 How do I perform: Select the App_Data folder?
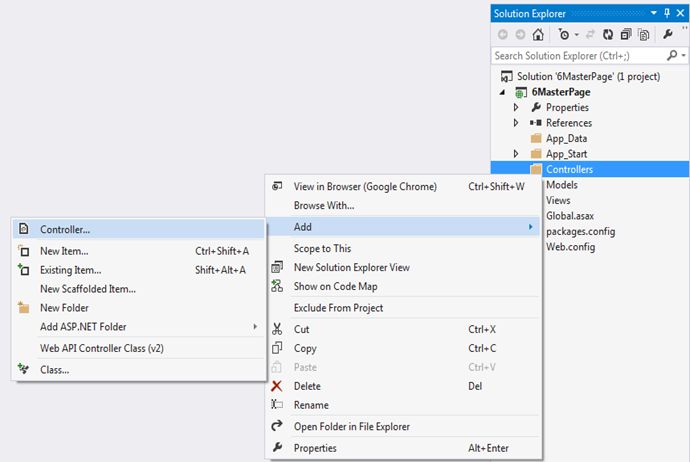pos(566,139)
